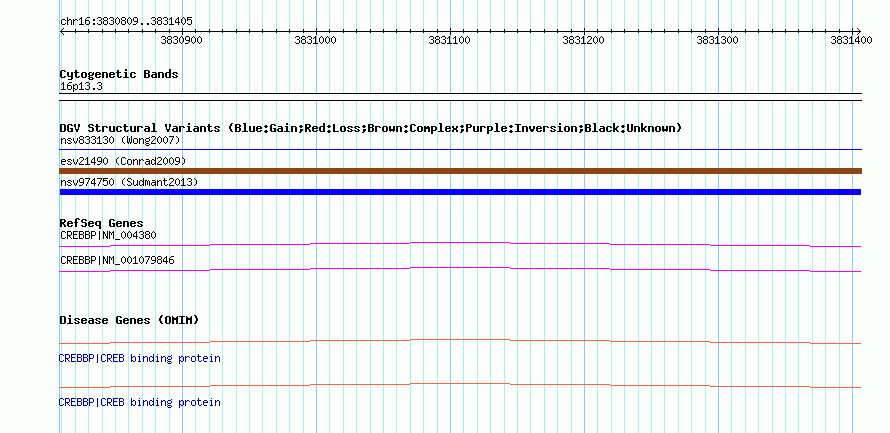890x433 pixels.
Task: Click the magenta NM_001079846 gene line
Action: click(x=460, y=270)
